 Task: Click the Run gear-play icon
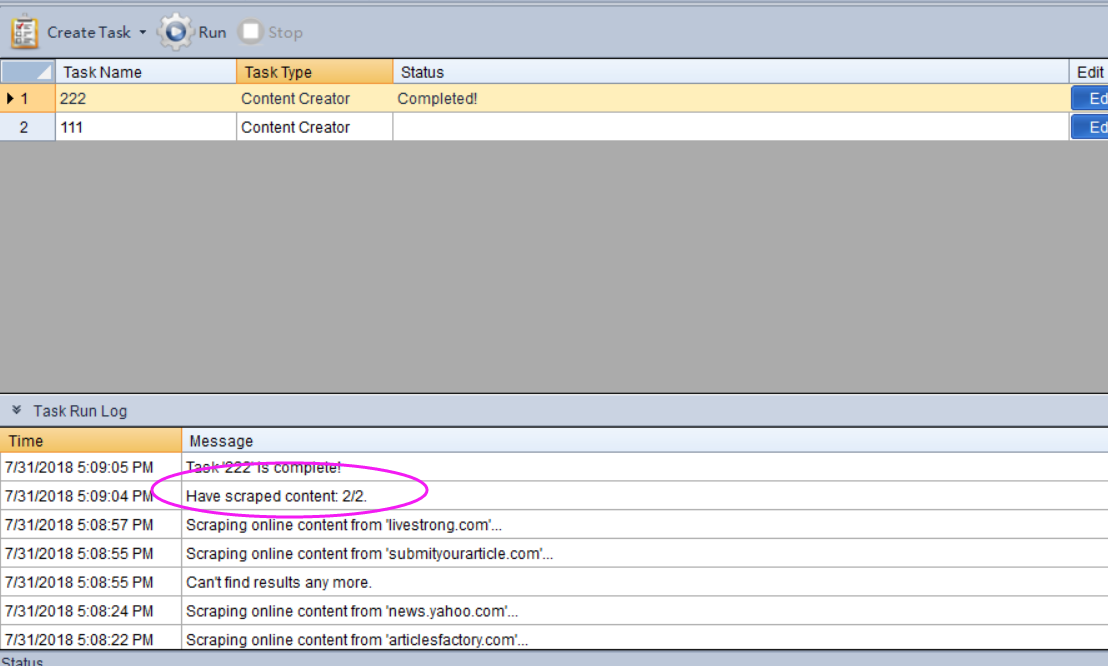pyautogui.click(x=176, y=32)
